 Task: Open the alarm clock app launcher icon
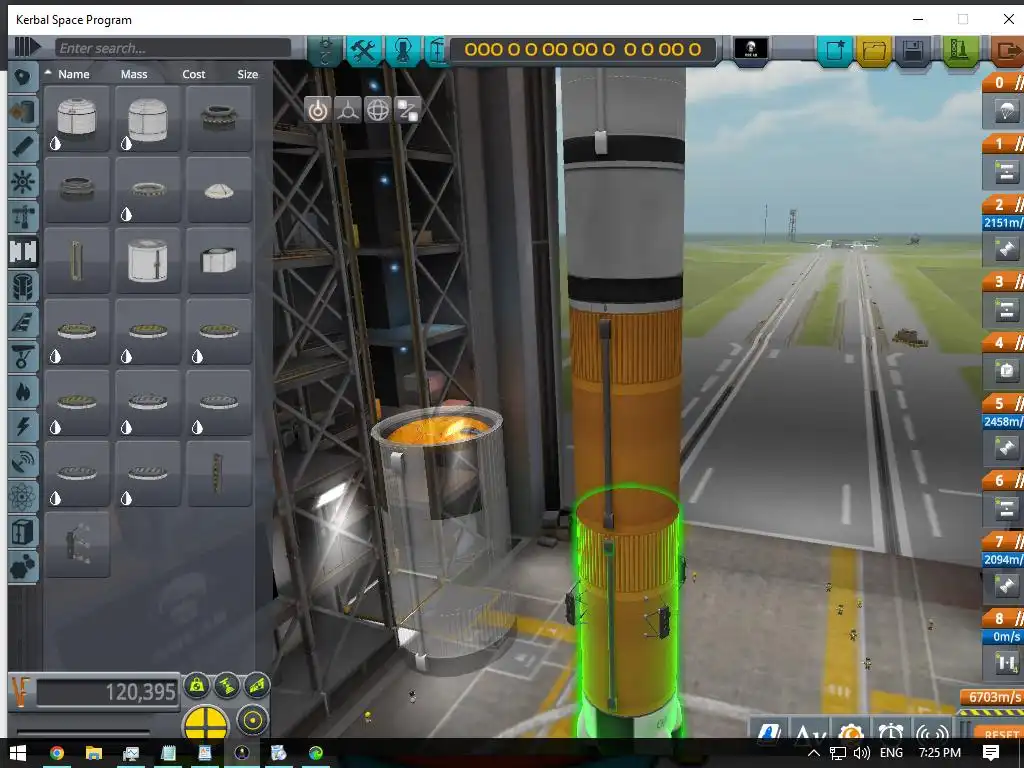[x=891, y=729]
